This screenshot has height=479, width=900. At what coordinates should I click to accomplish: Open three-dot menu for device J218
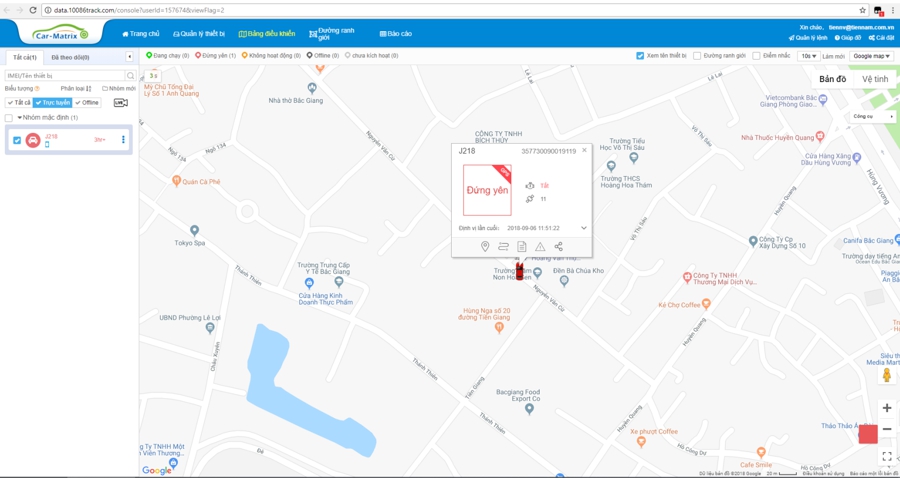(x=124, y=140)
